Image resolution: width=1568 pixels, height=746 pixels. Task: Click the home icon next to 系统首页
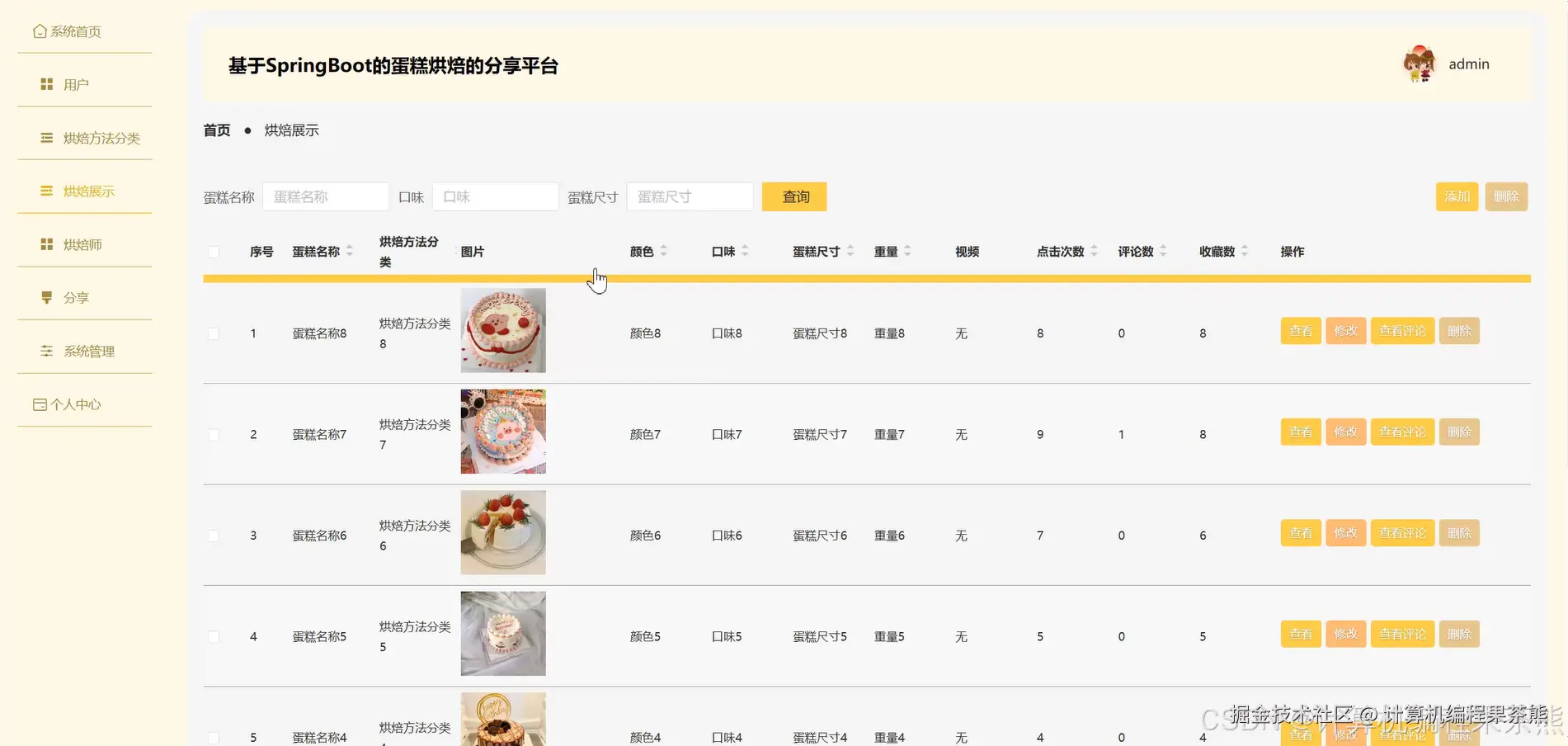click(x=40, y=31)
